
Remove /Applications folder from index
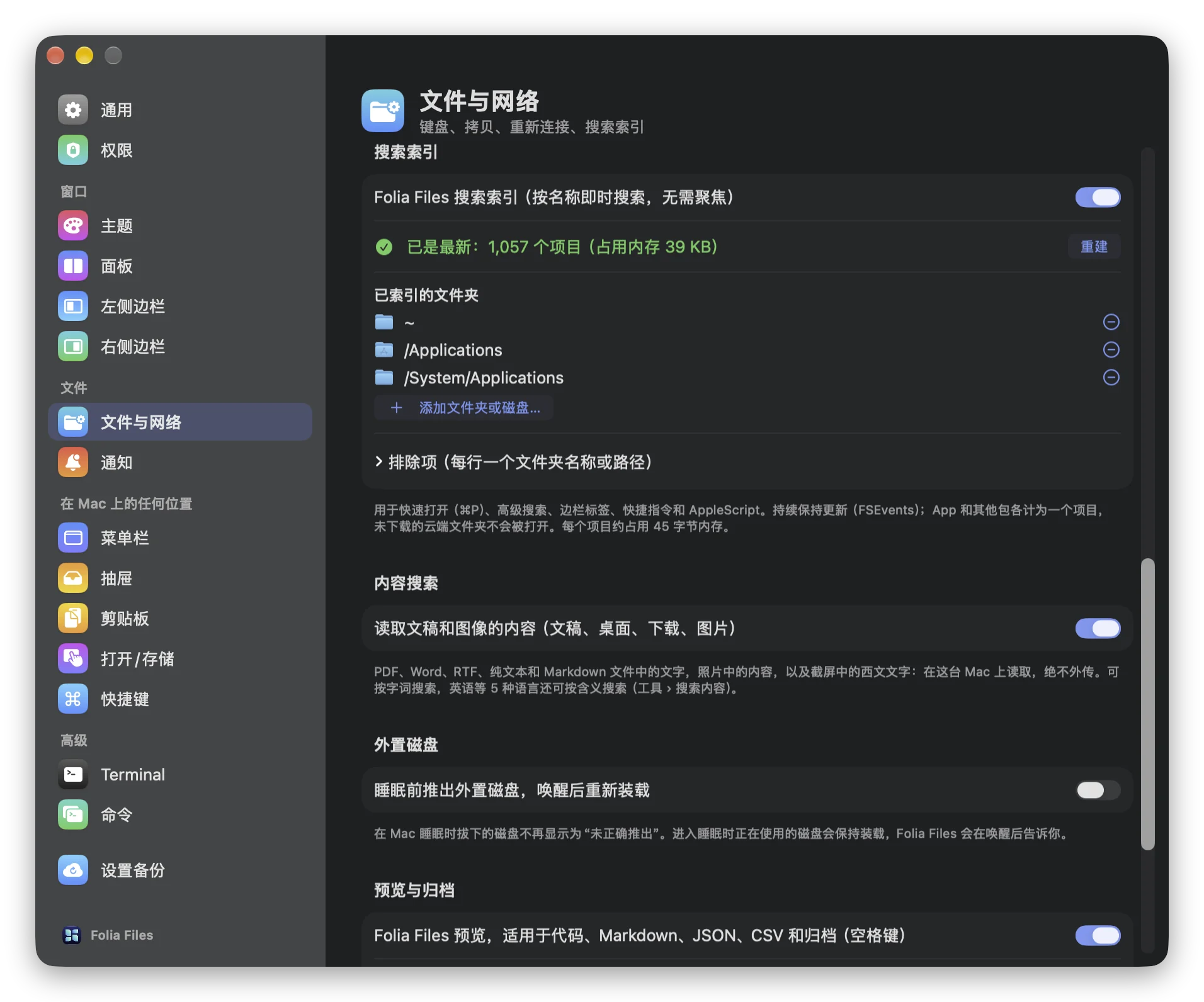click(x=1111, y=350)
